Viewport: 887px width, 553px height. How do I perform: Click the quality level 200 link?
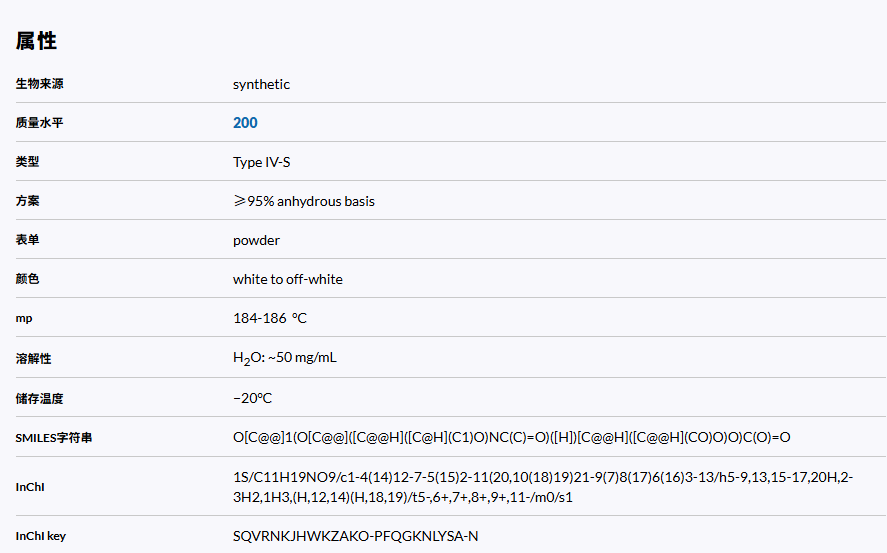tap(245, 123)
